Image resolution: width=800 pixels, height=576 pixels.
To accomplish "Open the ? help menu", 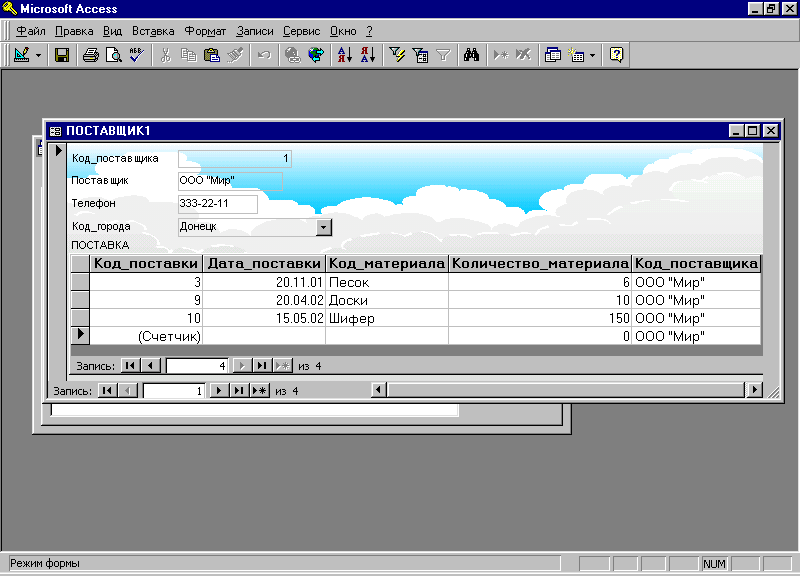I will [369, 31].
